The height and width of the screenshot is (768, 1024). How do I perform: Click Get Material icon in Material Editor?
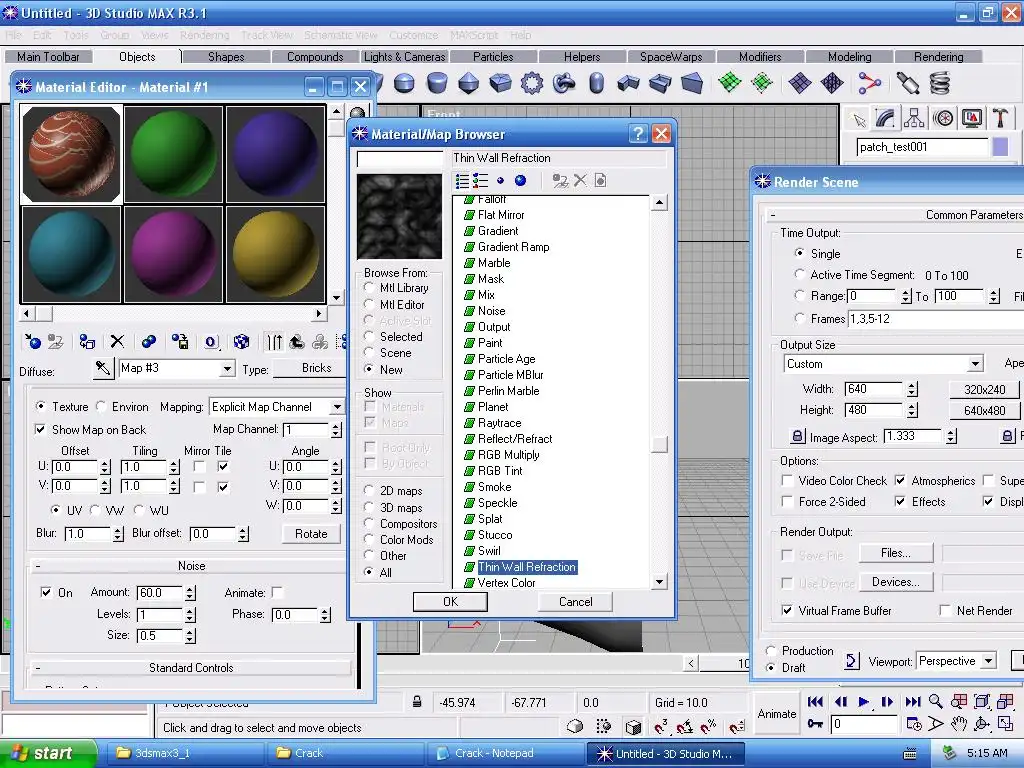[x=33, y=342]
